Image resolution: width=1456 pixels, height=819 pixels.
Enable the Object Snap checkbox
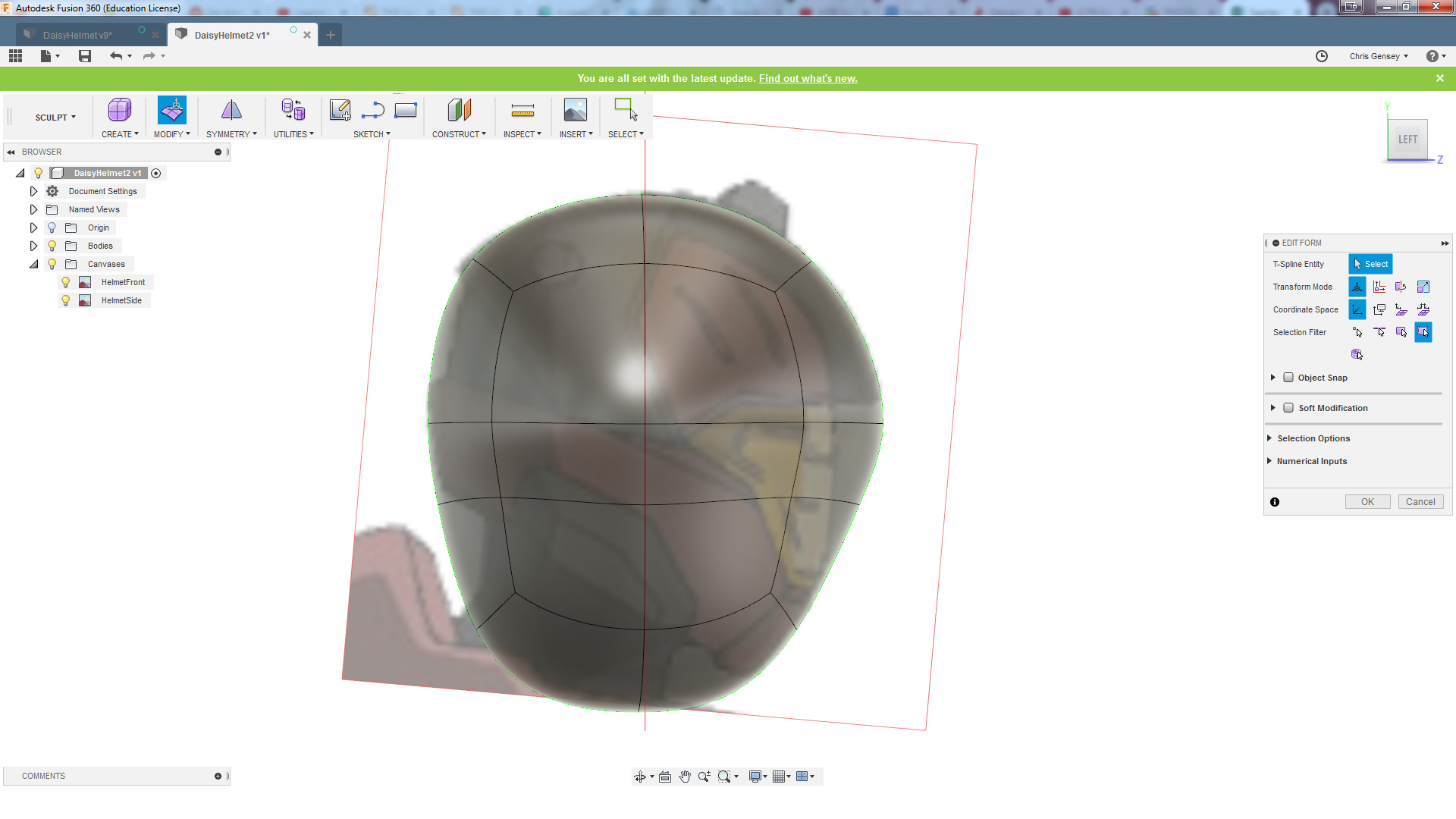1288,378
